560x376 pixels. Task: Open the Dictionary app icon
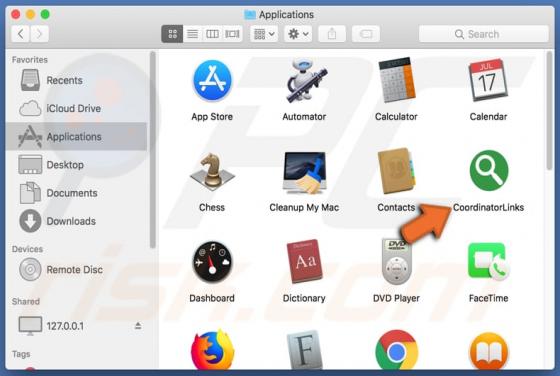[304, 262]
